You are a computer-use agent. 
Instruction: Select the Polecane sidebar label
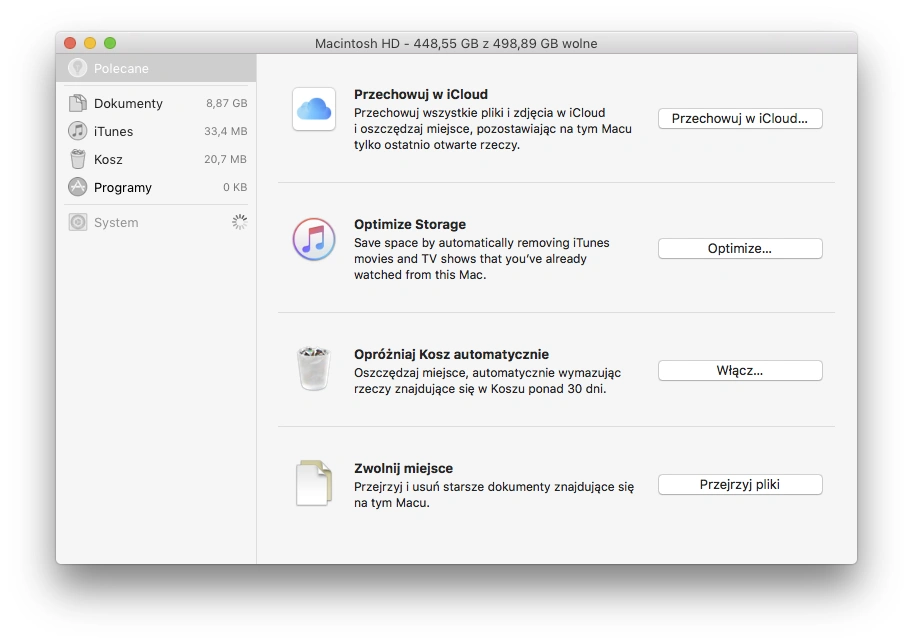tap(121, 69)
